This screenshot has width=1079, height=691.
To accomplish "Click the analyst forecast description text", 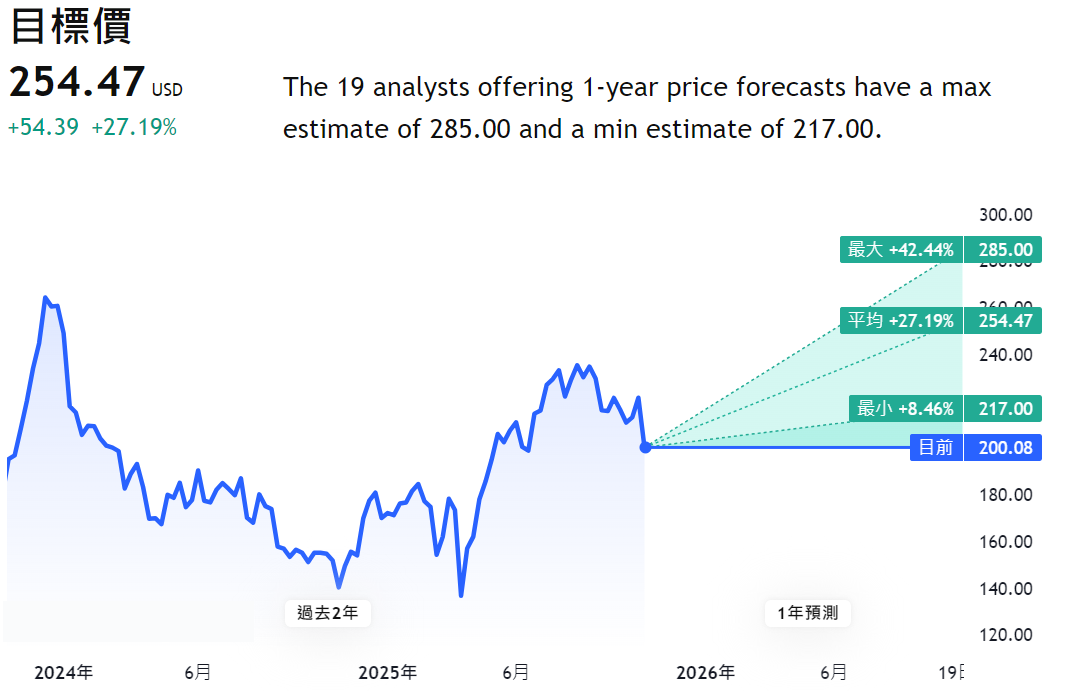I will point(637,108).
